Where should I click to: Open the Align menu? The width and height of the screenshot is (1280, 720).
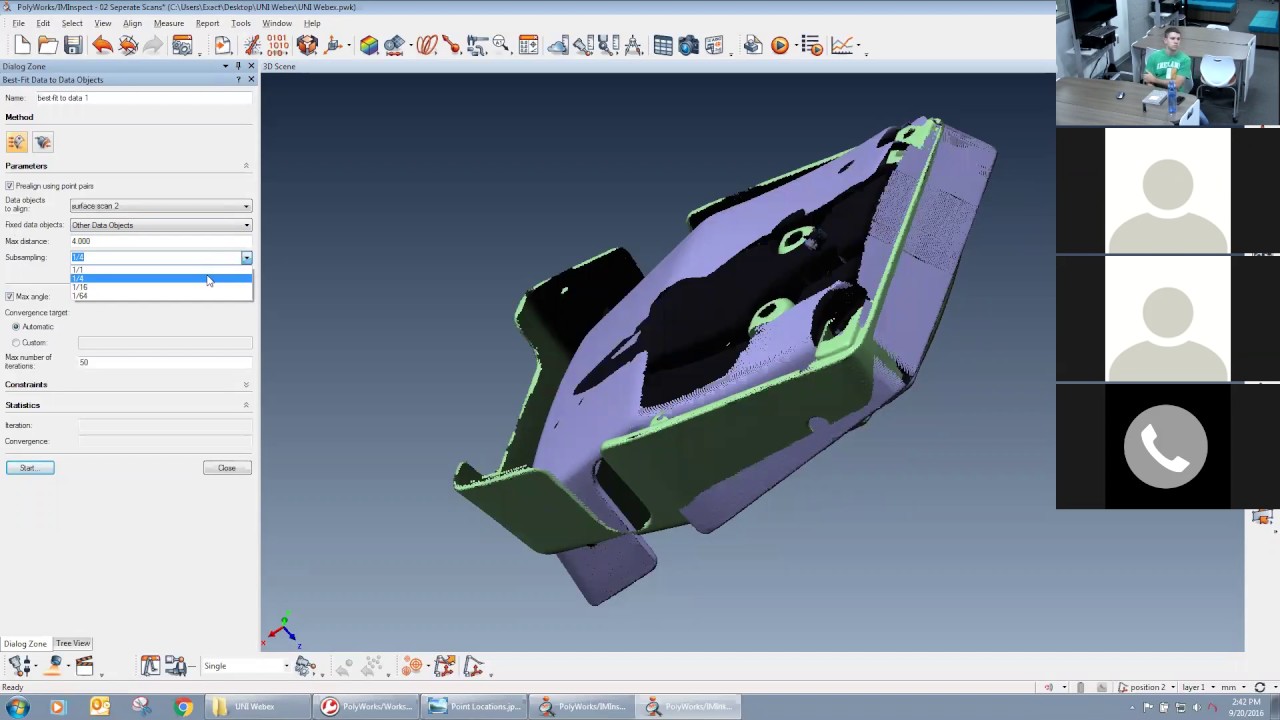point(132,23)
